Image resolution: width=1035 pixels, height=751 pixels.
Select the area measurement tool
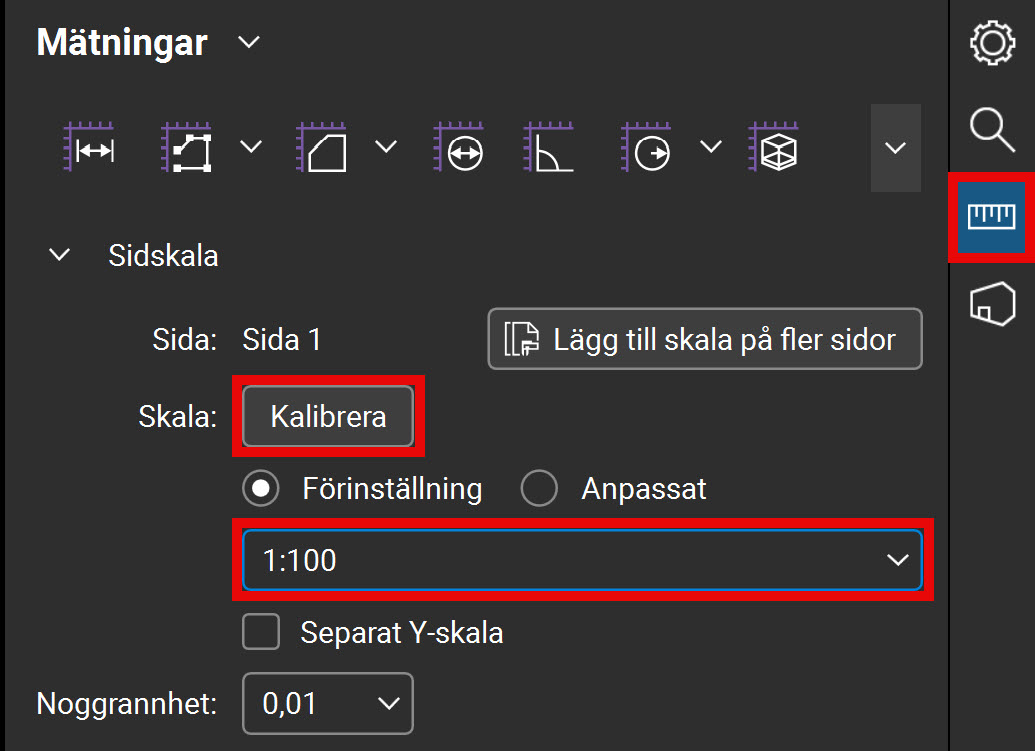point(322,148)
